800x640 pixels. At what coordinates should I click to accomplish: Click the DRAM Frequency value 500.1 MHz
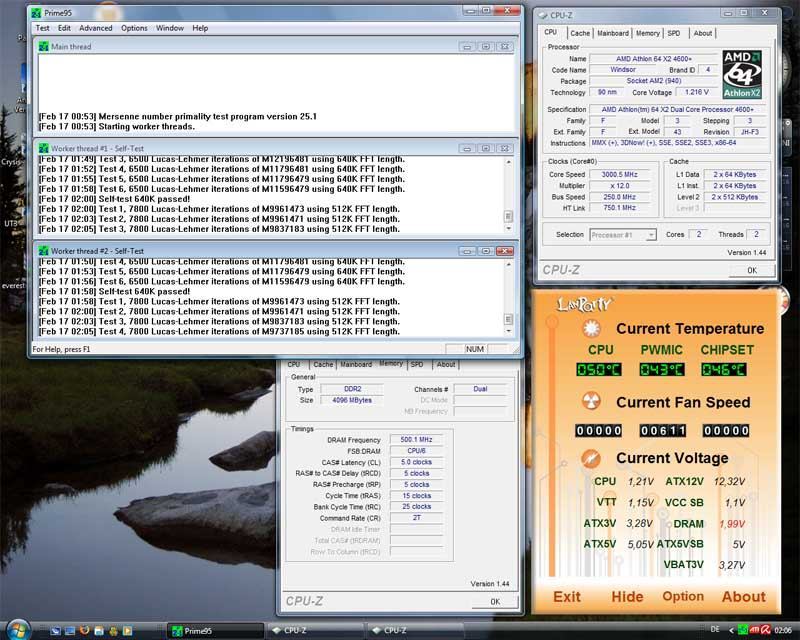(416, 439)
